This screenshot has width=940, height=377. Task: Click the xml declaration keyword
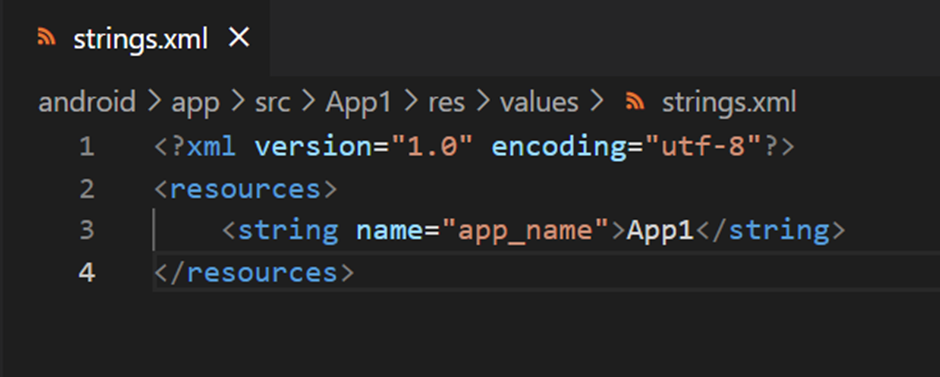point(212,147)
